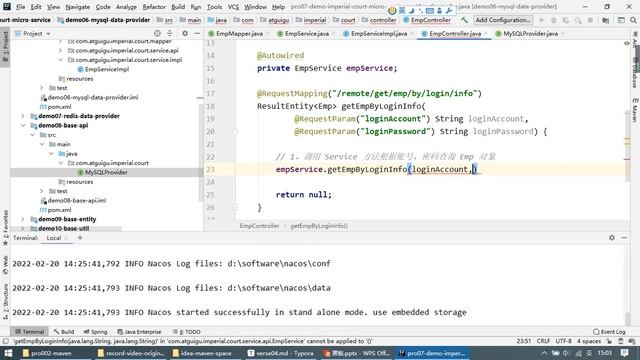Open the Refactor menu
This screenshot has height=360, width=640.
[x=154, y=7]
